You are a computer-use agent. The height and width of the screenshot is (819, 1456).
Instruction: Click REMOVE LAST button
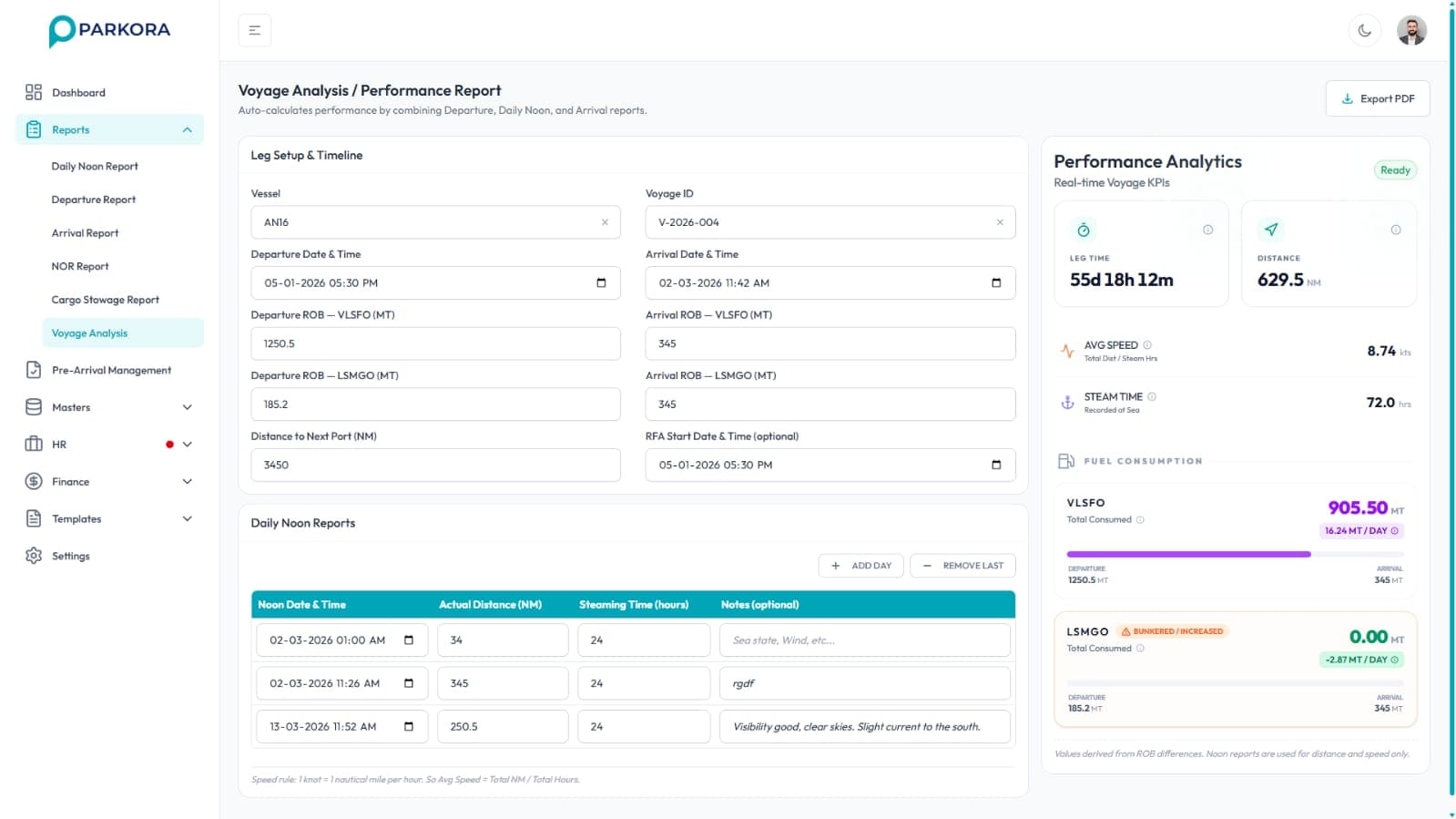(x=962, y=566)
